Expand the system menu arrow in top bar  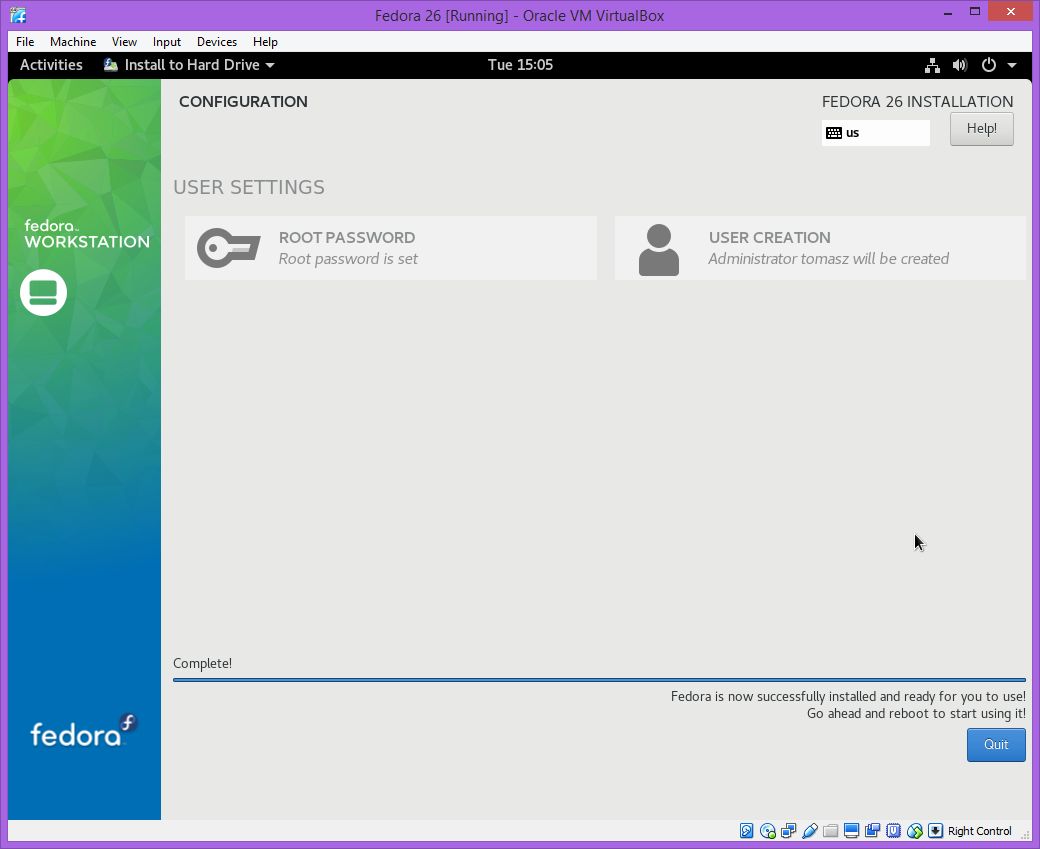coord(1012,65)
